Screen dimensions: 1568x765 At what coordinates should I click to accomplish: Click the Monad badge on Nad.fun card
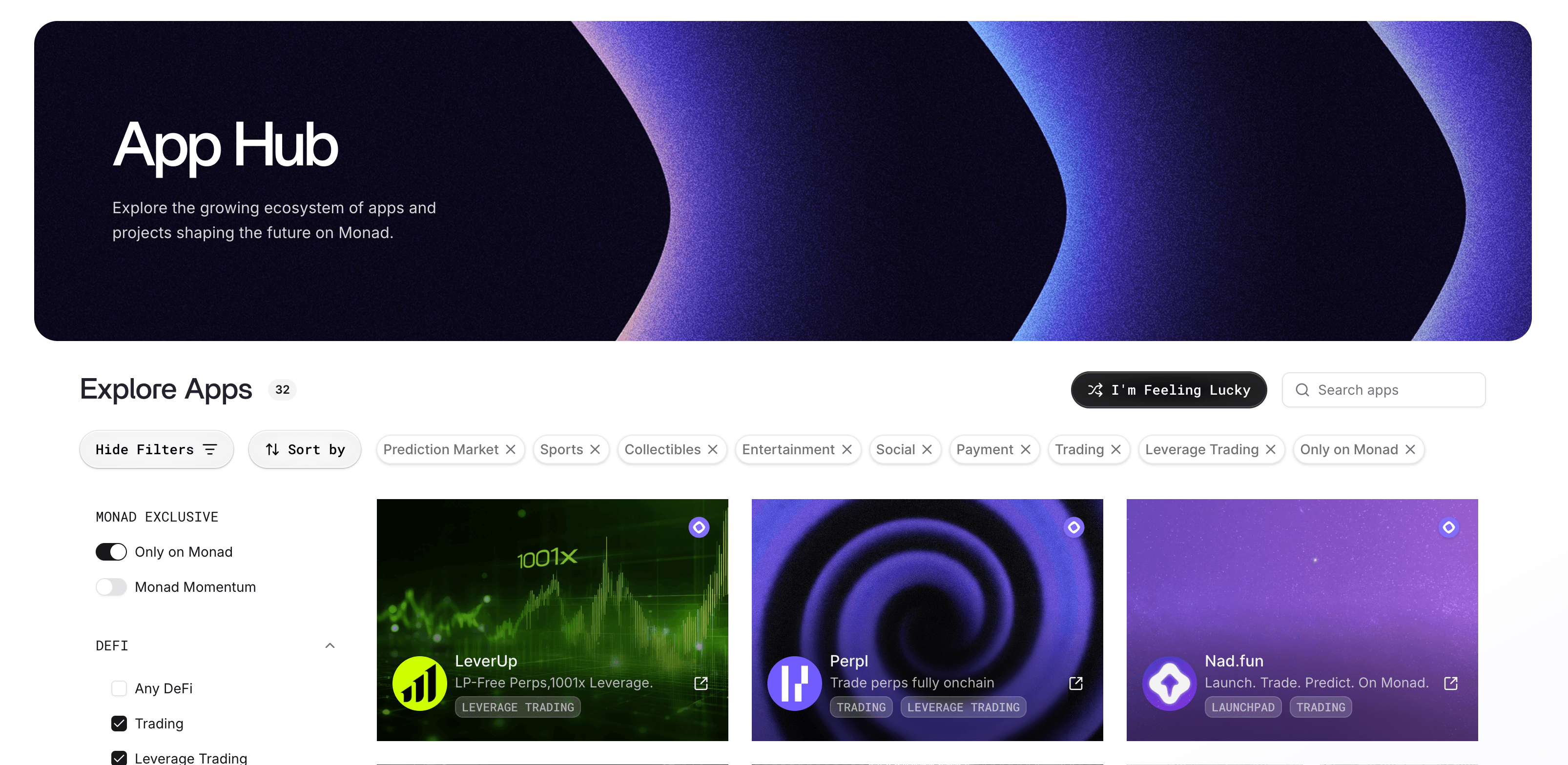tap(1449, 527)
